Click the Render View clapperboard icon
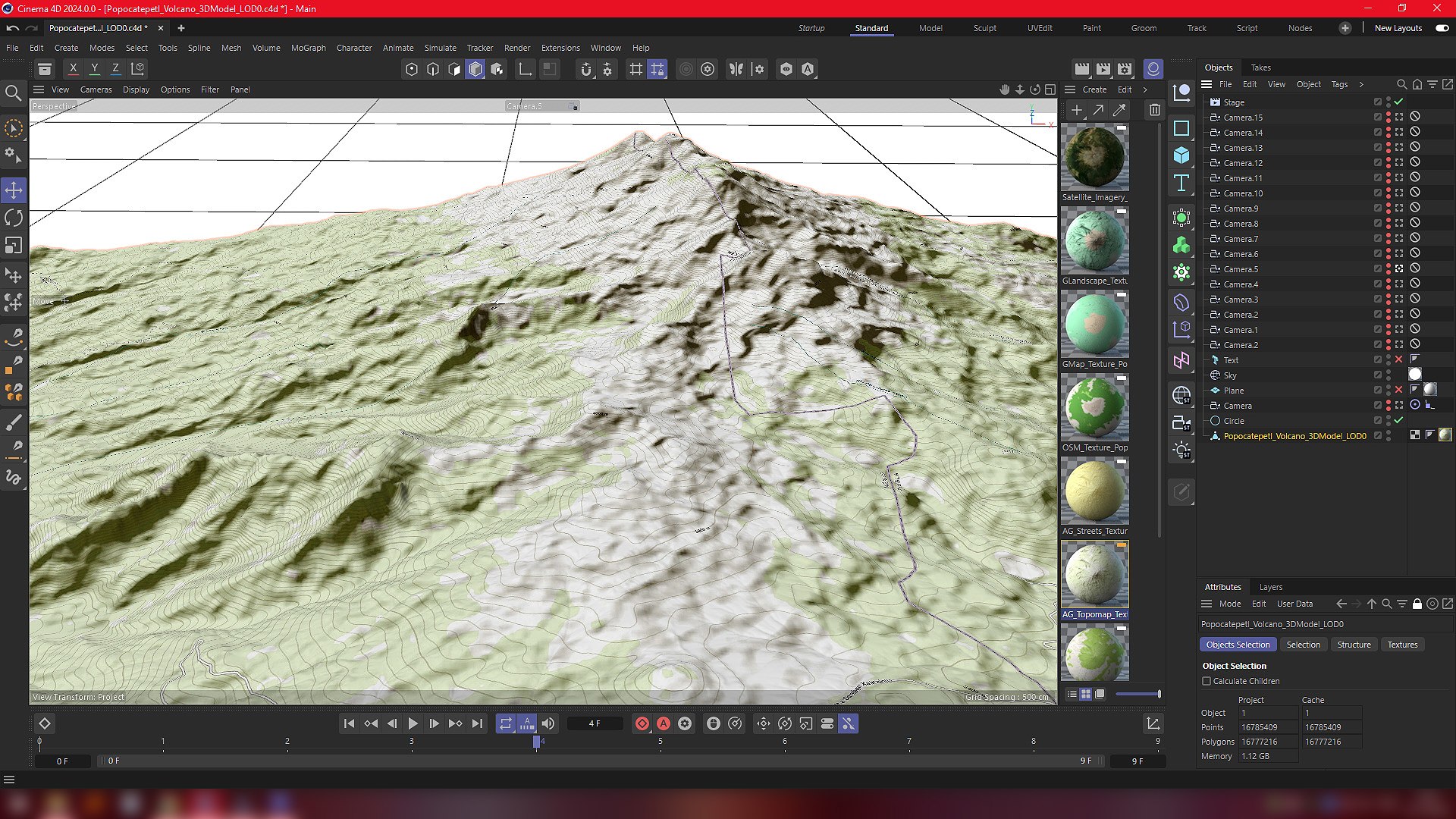The image size is (1456, 819). 1082,69
